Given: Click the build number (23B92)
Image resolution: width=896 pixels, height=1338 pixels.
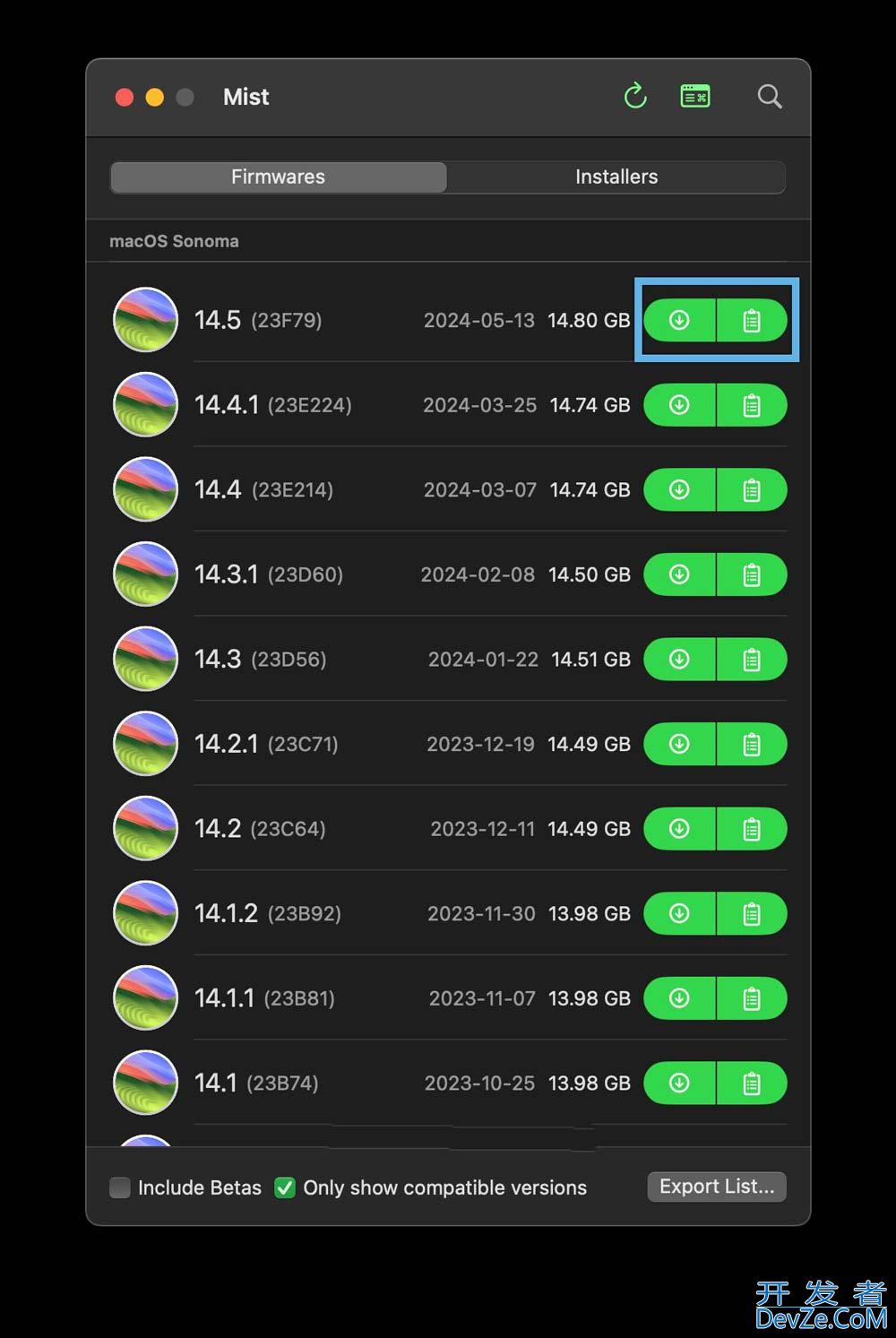Looking at the screenshot, I should (305, 914).
